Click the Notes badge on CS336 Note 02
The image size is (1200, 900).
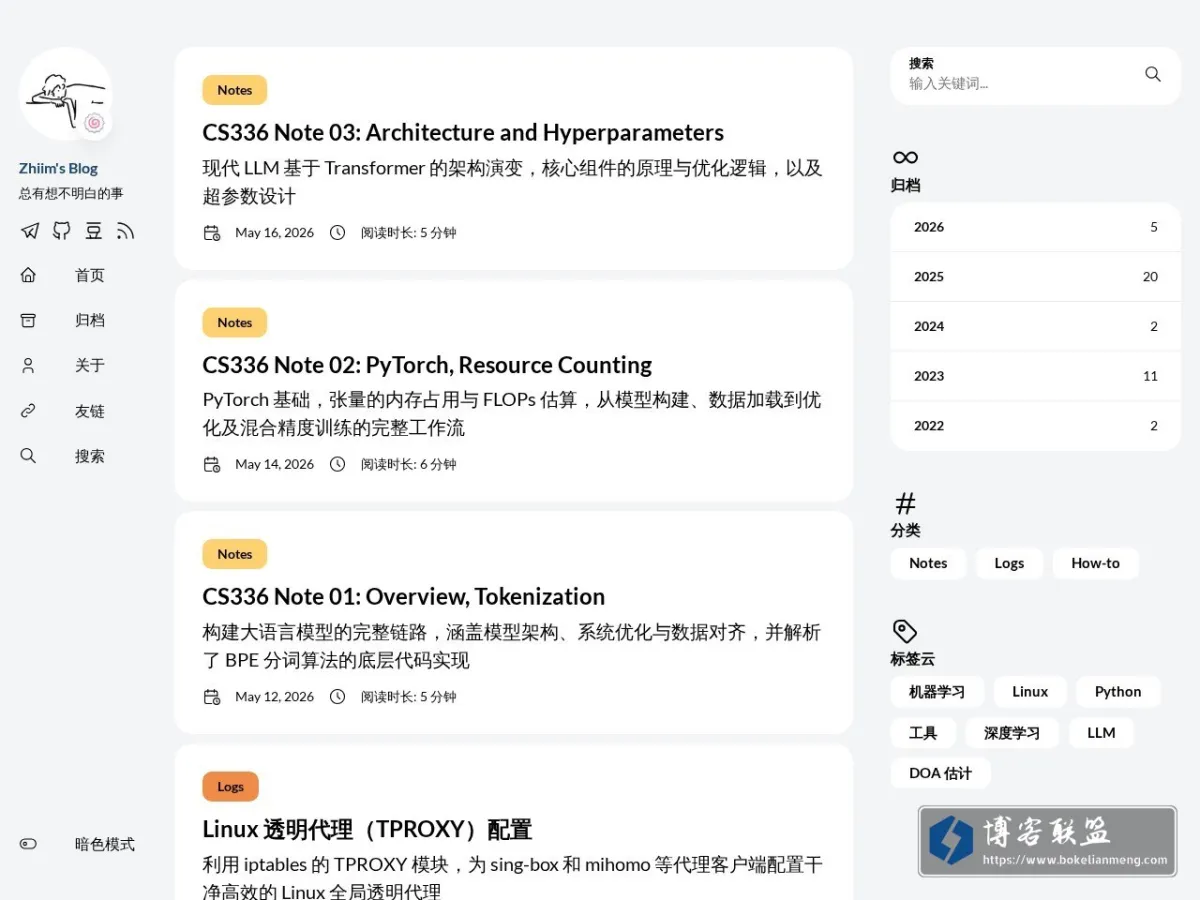pyautogui.click(x=235, y=322)
